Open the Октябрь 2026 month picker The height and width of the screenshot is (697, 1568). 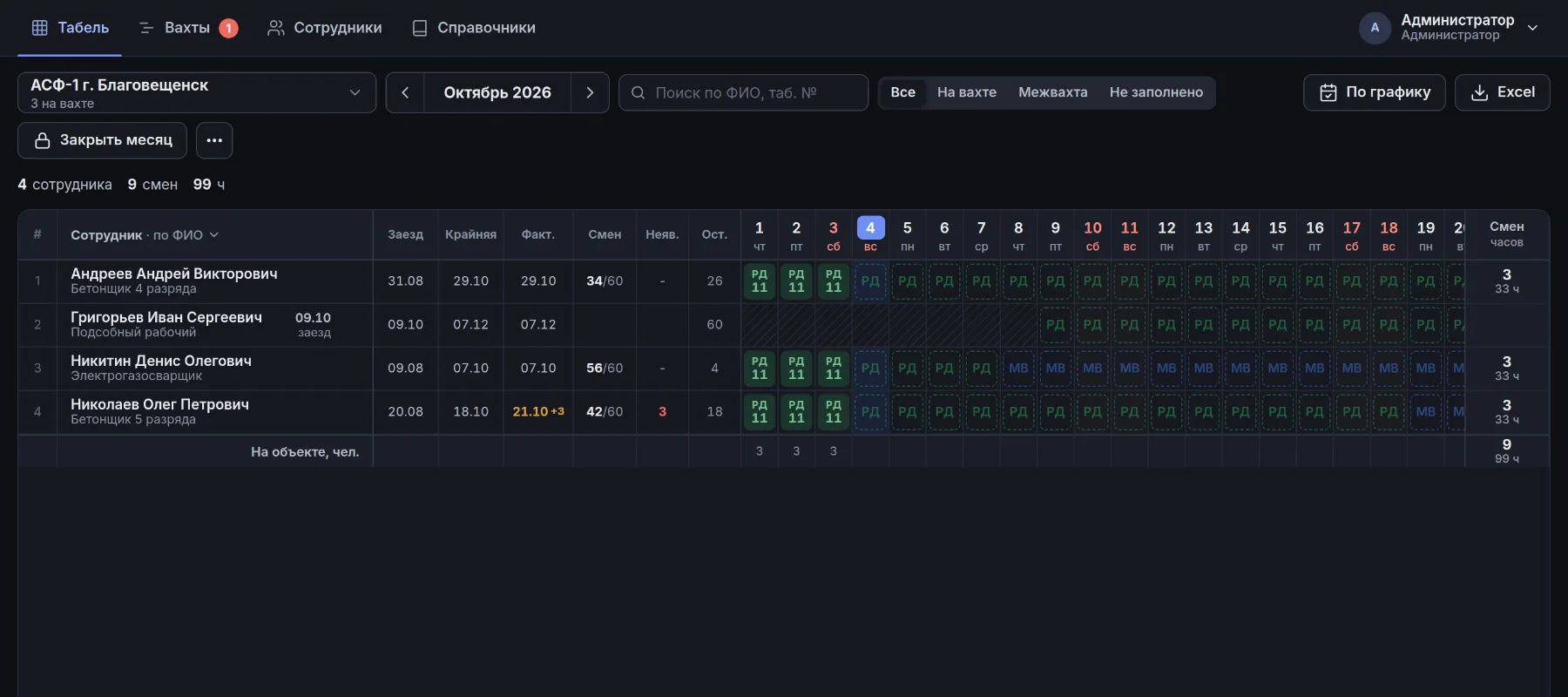click(497, 92)
